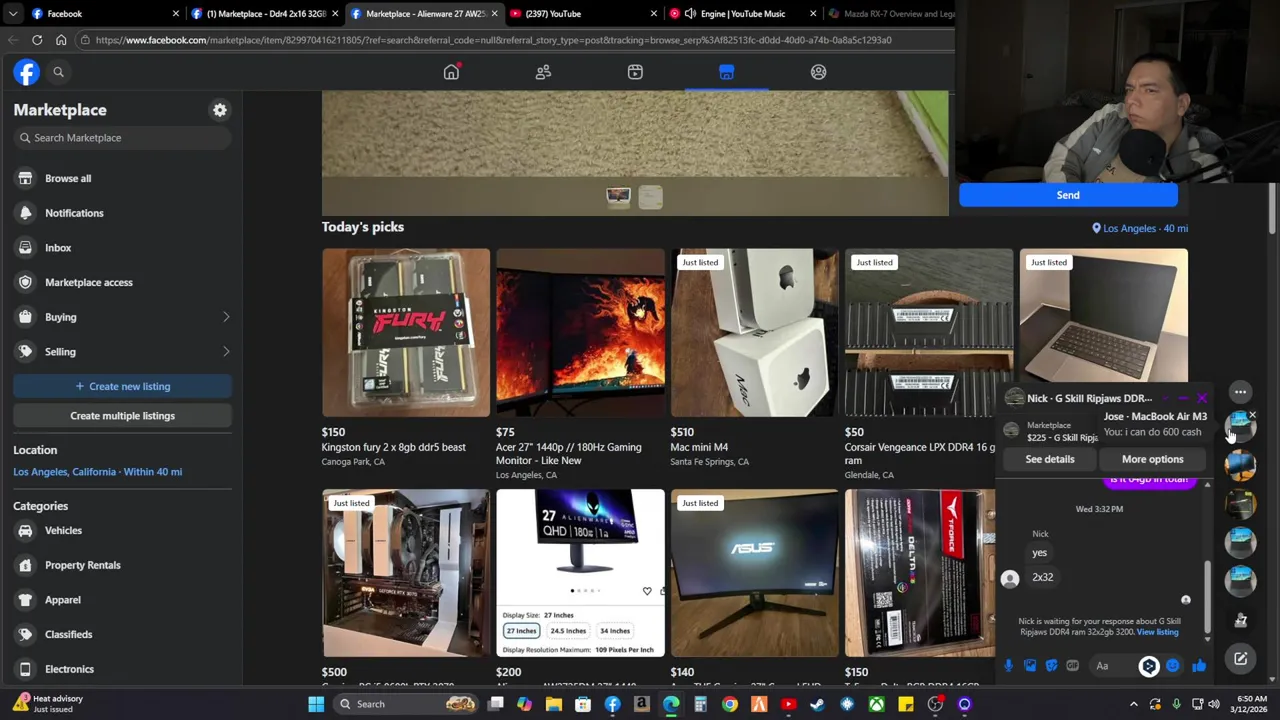The width and height of the screenshot is (1280, 720).
Task: Open the Xbox app from the taskbar
Action: 876,704
